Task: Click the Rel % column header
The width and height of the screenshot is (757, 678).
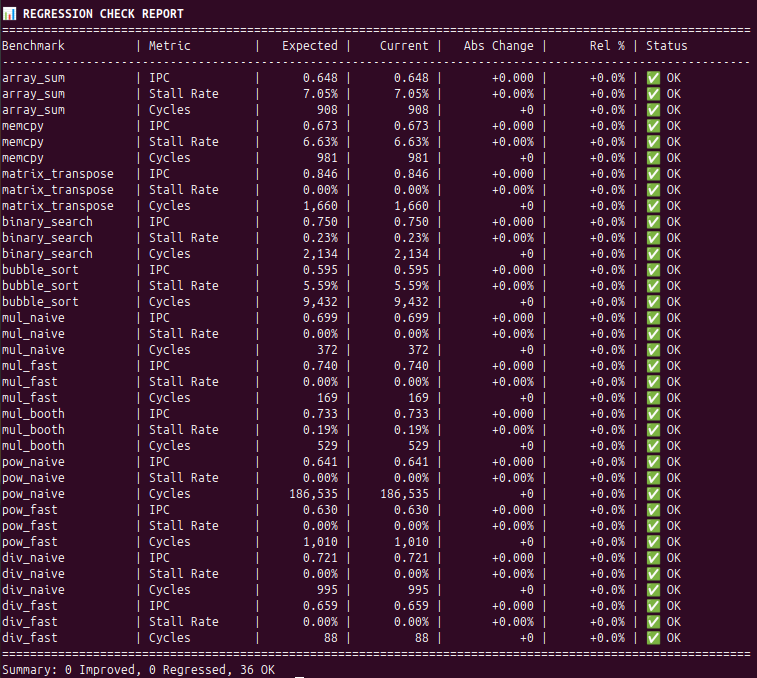Action: 607,46
